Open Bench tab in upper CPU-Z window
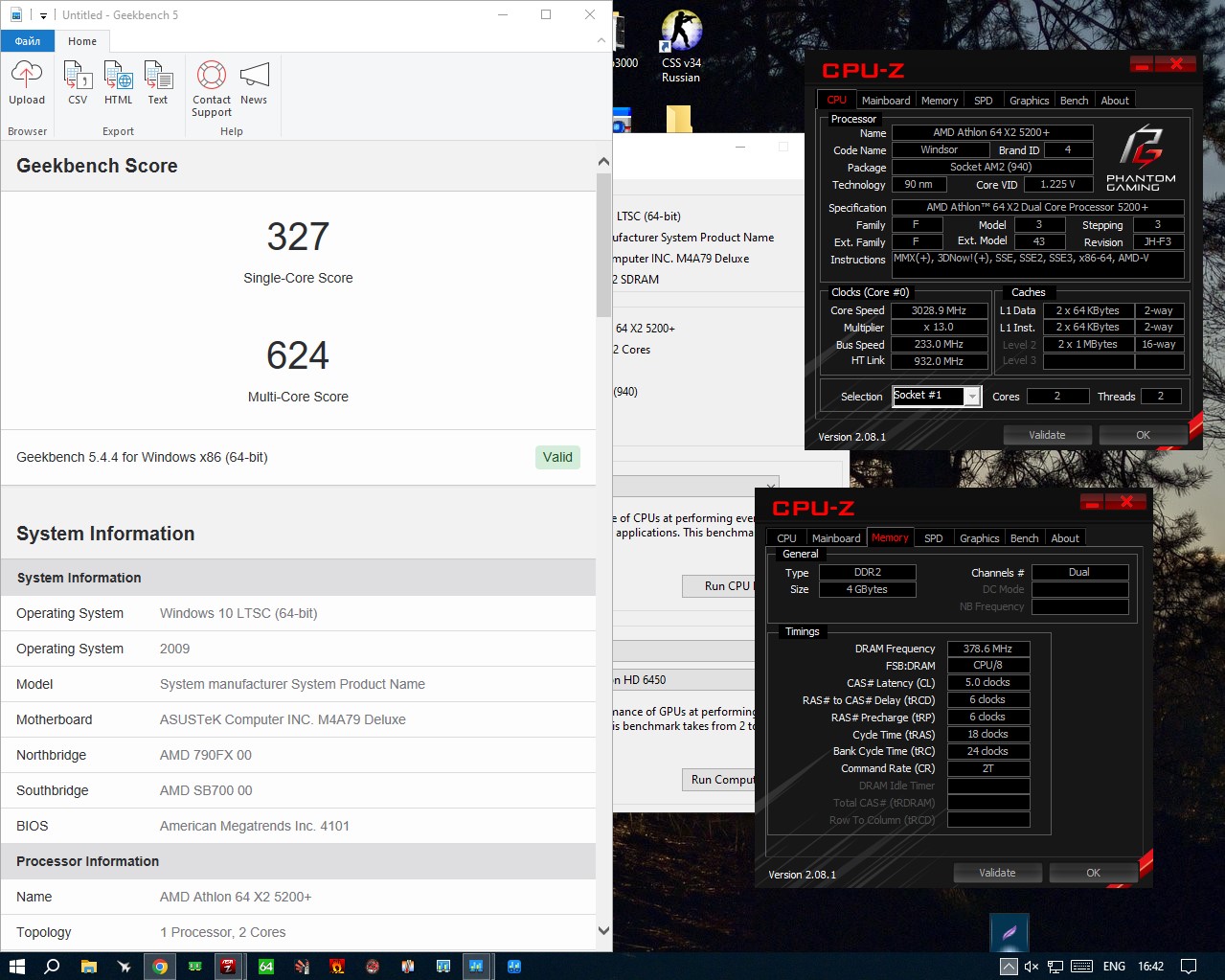The image size is (1225, 980). tap(1075, 101)
